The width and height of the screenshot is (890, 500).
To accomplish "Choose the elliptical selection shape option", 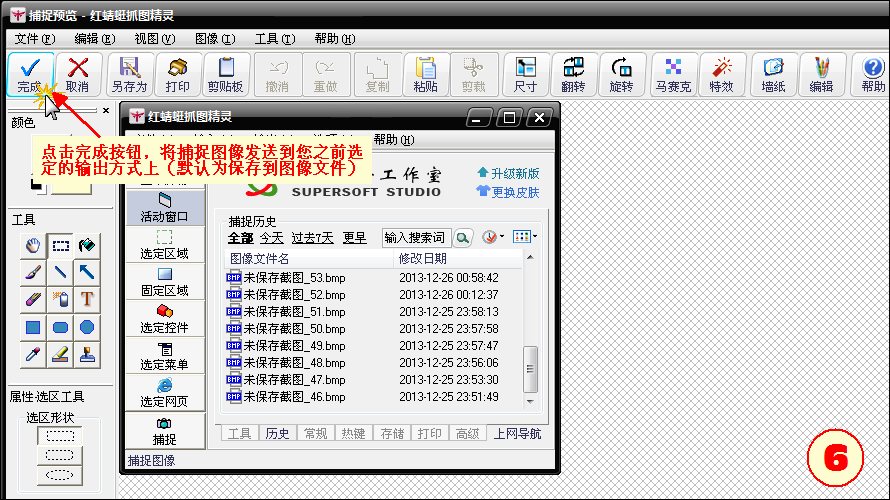I will click(60, 474).
